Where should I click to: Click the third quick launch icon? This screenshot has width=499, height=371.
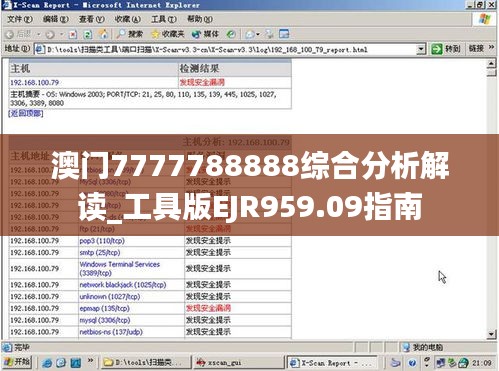[x=76, y=363]
